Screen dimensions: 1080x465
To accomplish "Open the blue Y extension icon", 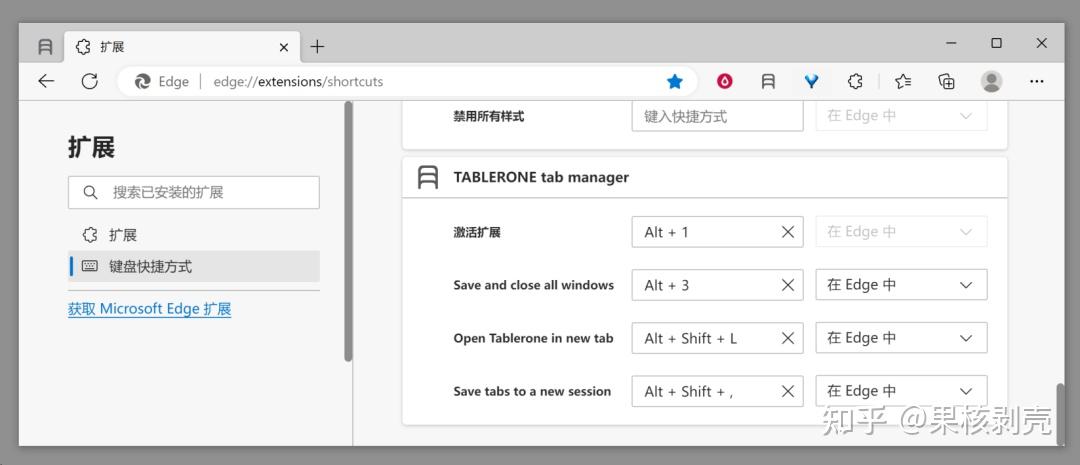I will pos(811,82).
